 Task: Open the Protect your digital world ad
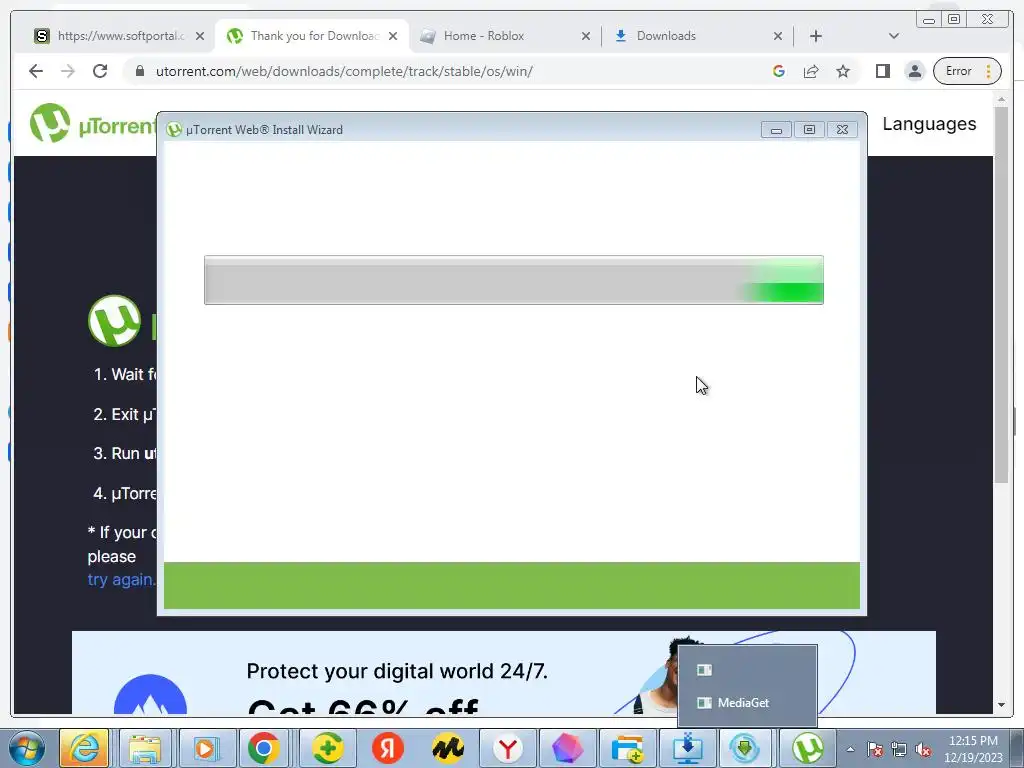coord(504,673)
